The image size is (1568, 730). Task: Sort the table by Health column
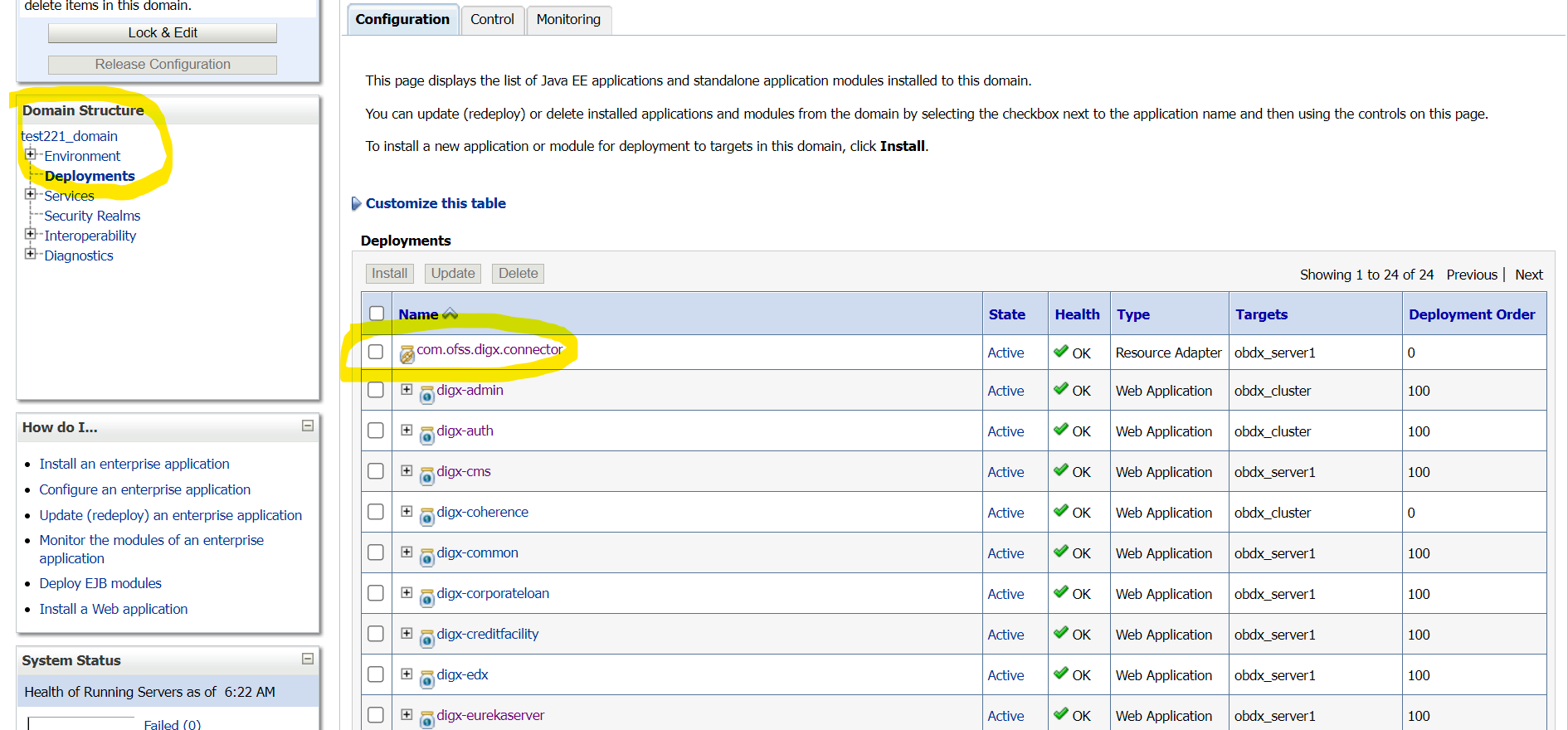click(1077, 314)
